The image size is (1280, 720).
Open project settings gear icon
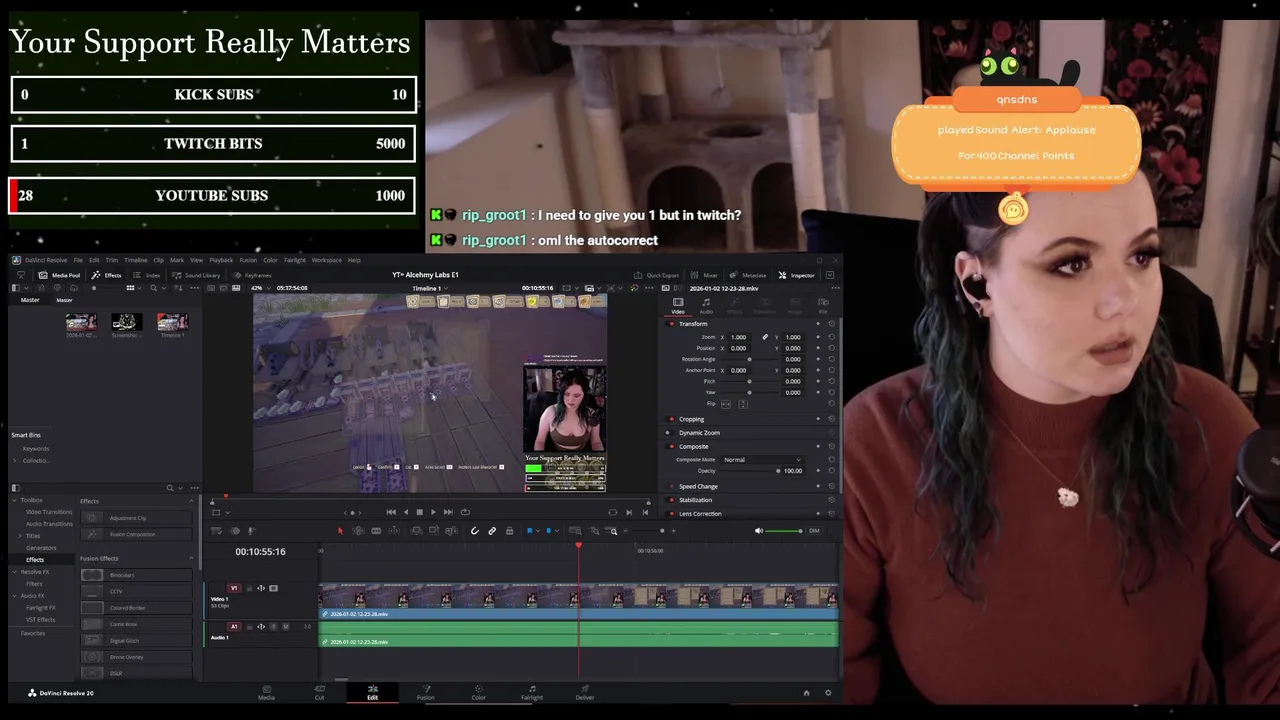click(x=828, y=693)
